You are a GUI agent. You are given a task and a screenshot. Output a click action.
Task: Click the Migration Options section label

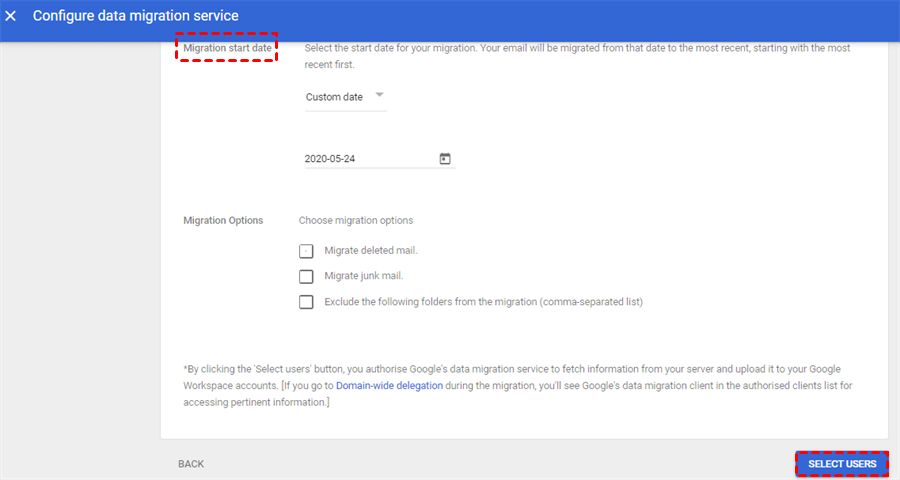coord(223,220)
